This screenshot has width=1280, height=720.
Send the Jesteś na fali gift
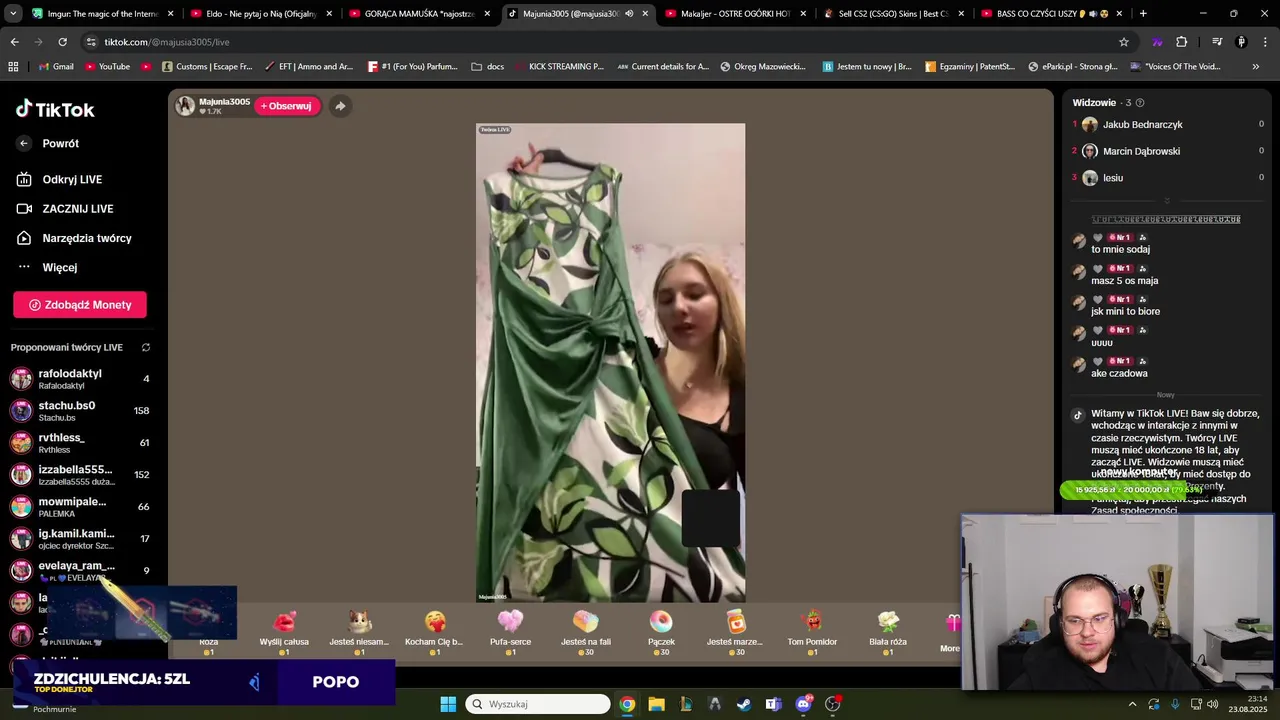point(586,633)
